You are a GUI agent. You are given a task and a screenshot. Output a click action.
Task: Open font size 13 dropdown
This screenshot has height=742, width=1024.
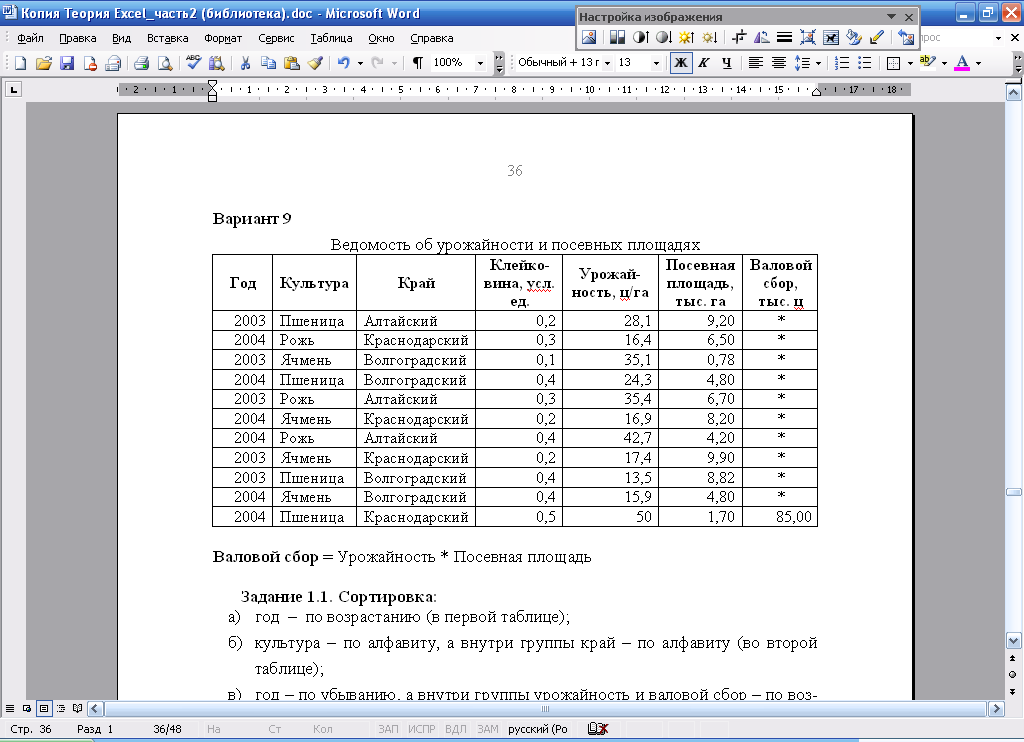656,63
